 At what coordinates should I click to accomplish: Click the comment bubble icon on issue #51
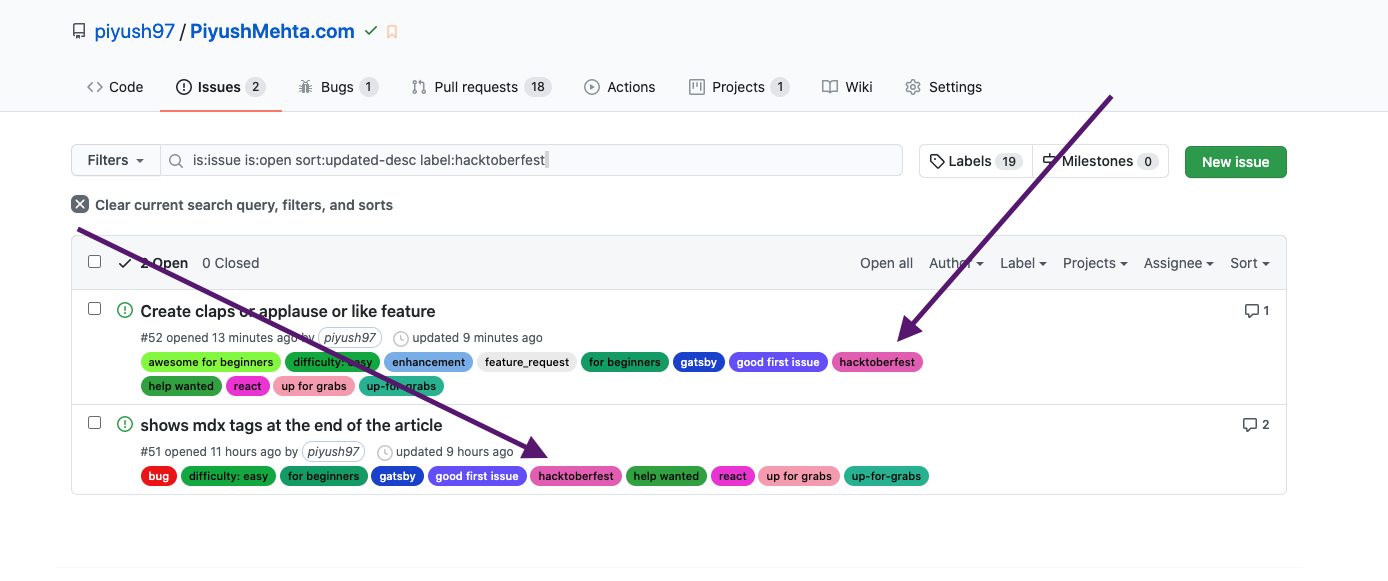click(1249, 425)
